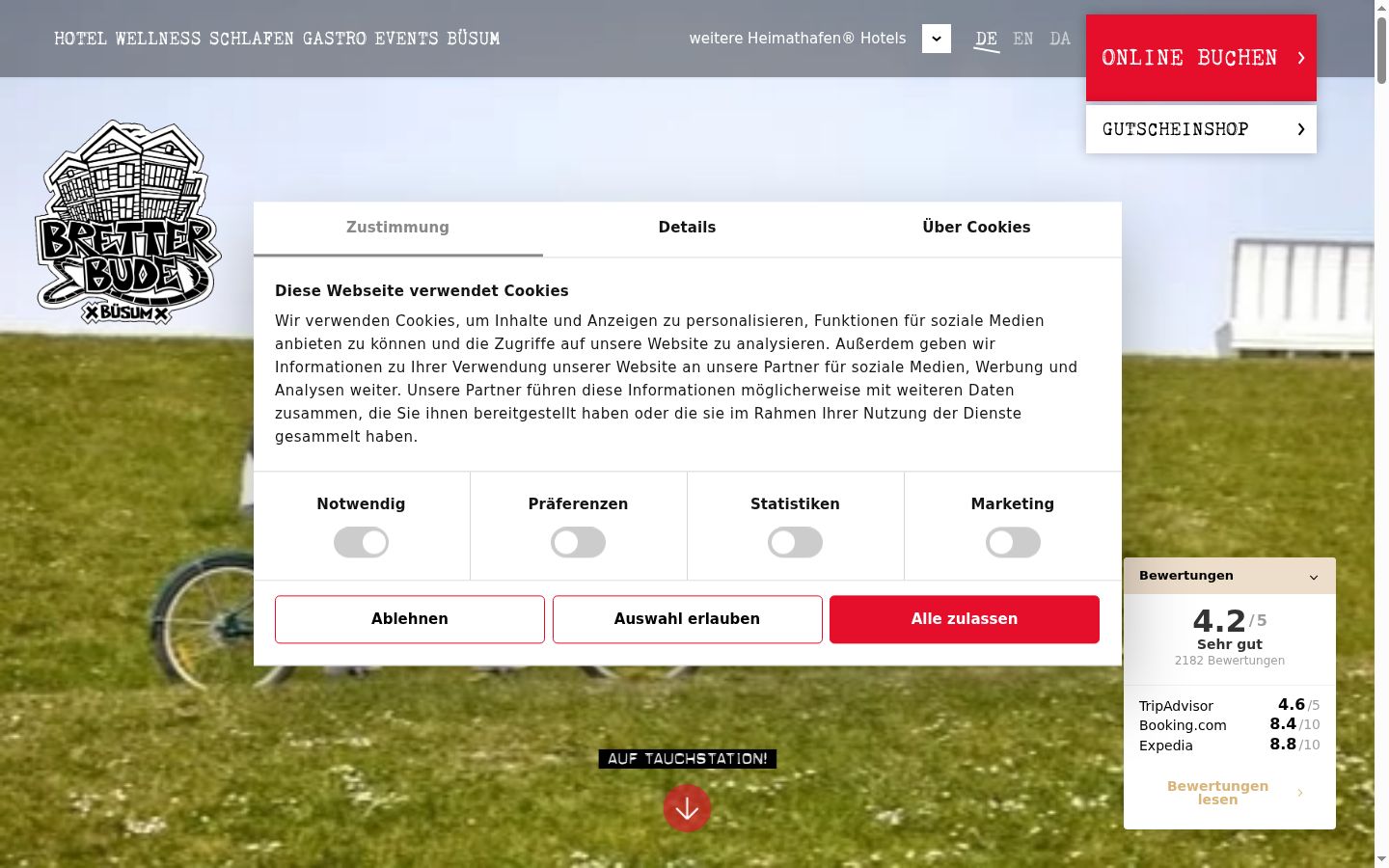1389x868 pixels.
Task: Toggle the Notwendig cookie switch
Action: [x=361, y=542]
